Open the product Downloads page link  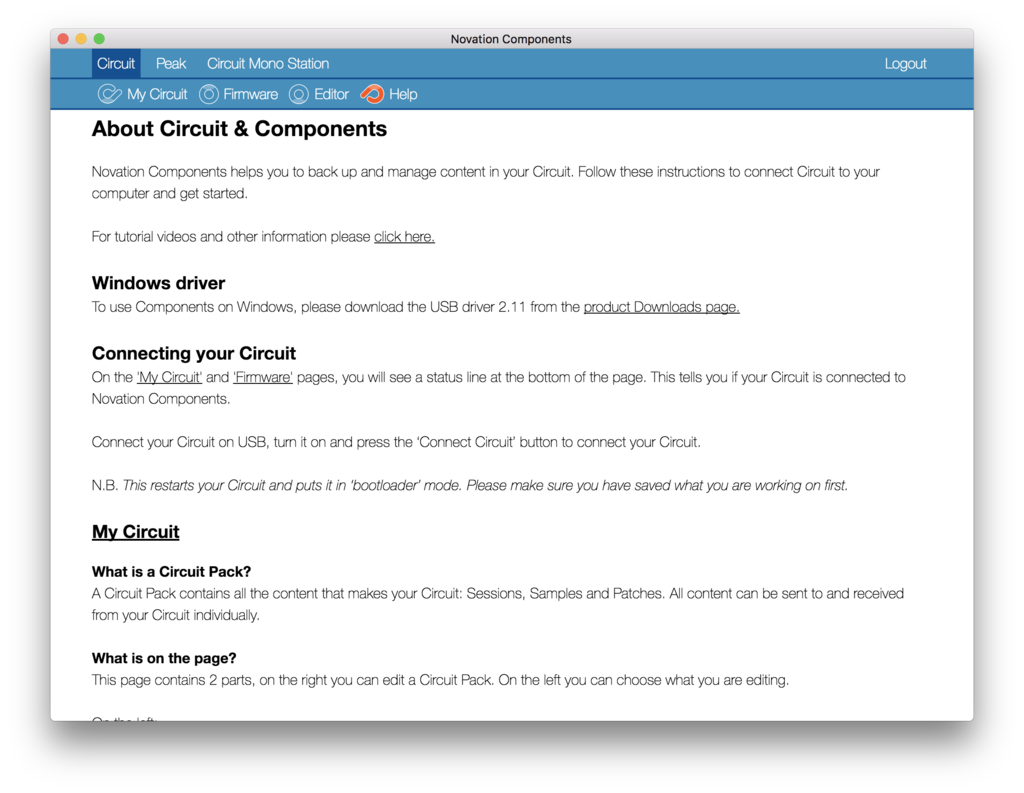tap(662, 307)
